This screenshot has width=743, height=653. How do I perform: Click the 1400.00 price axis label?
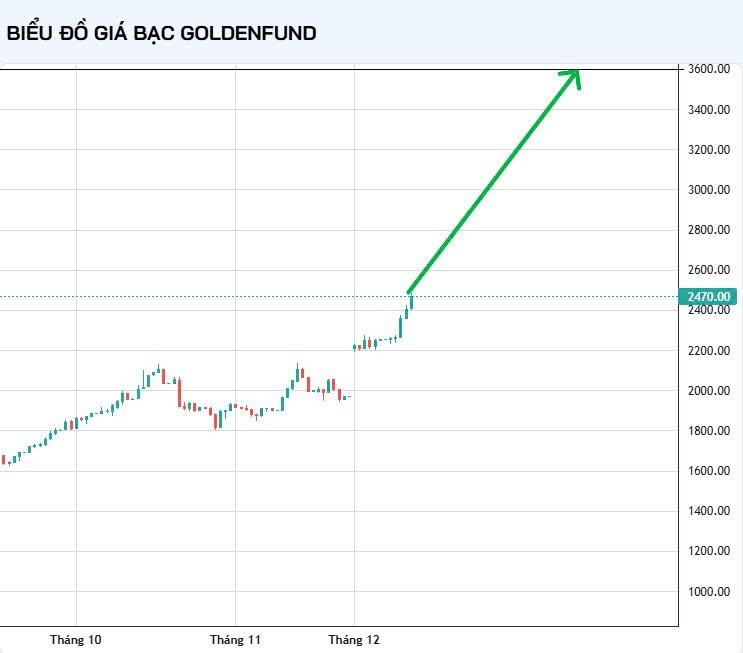[x=709, y=510]
